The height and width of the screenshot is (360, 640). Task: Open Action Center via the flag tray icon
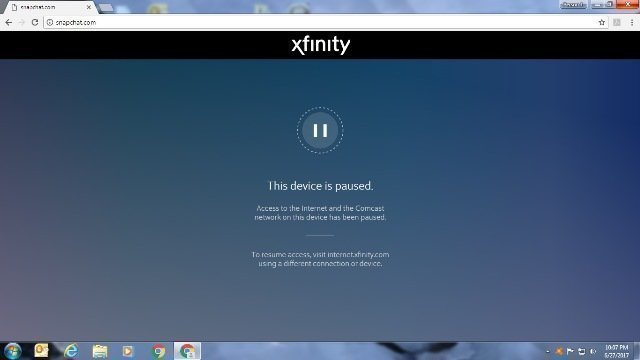(570, 351)
